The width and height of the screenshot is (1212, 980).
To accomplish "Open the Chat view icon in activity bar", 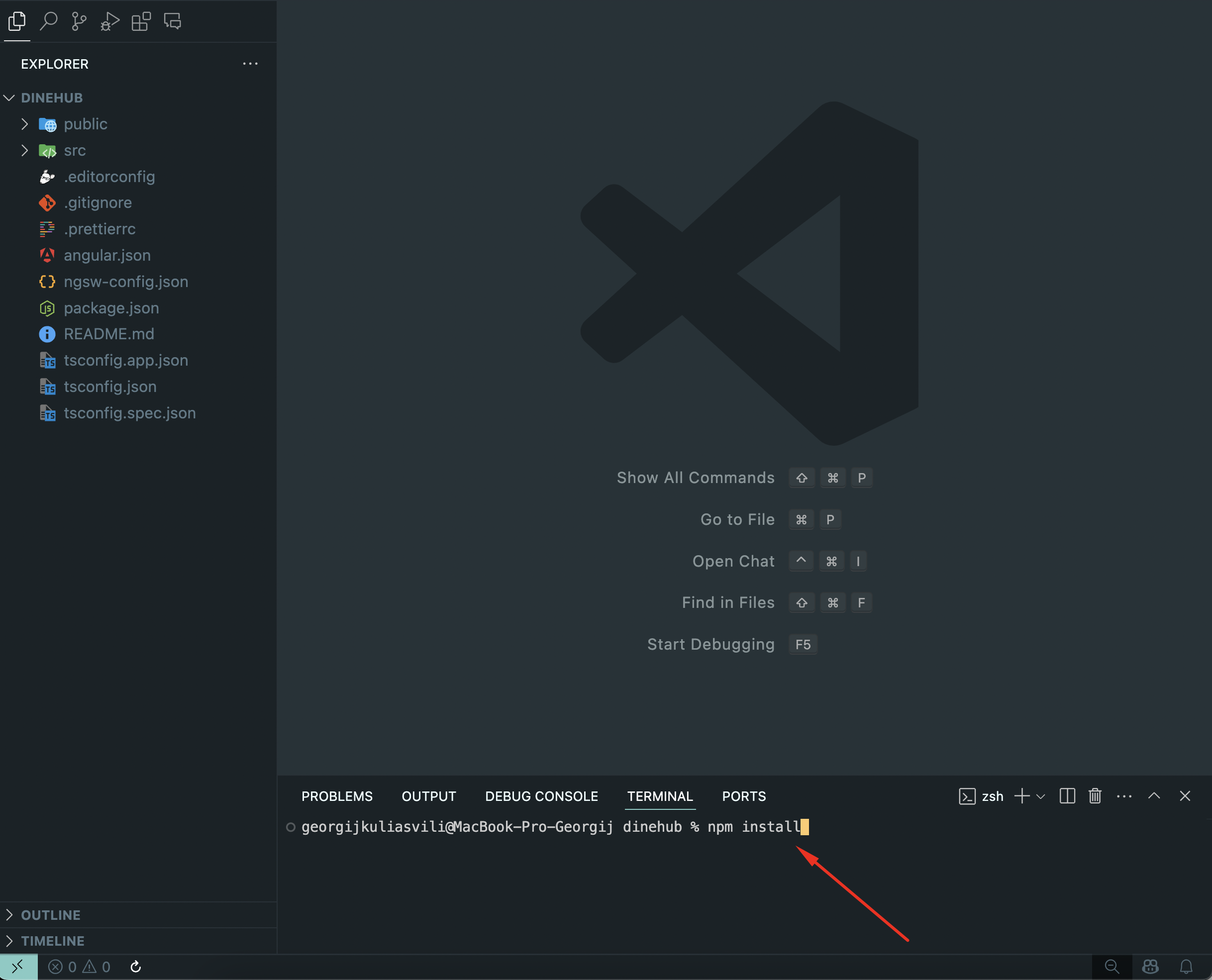I will click(x=172, y=21).
